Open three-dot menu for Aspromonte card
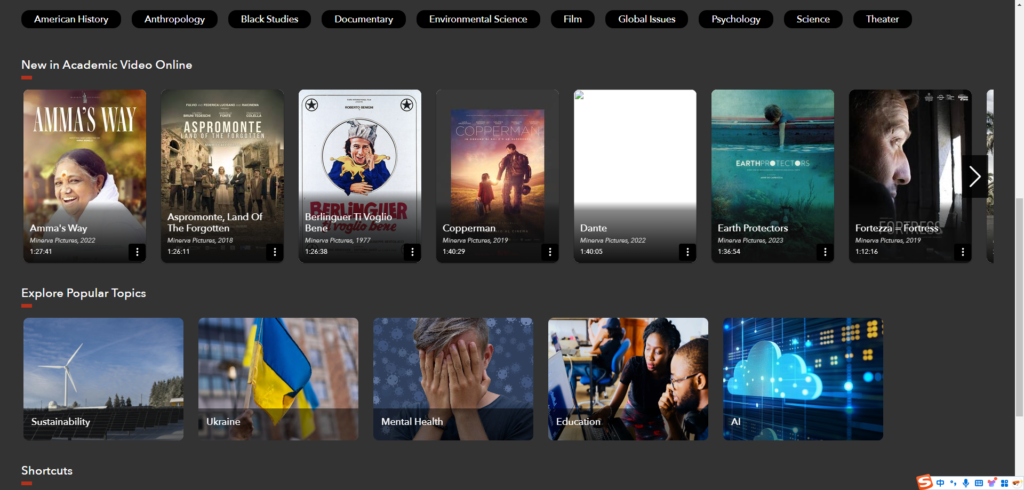 [274, 252]
